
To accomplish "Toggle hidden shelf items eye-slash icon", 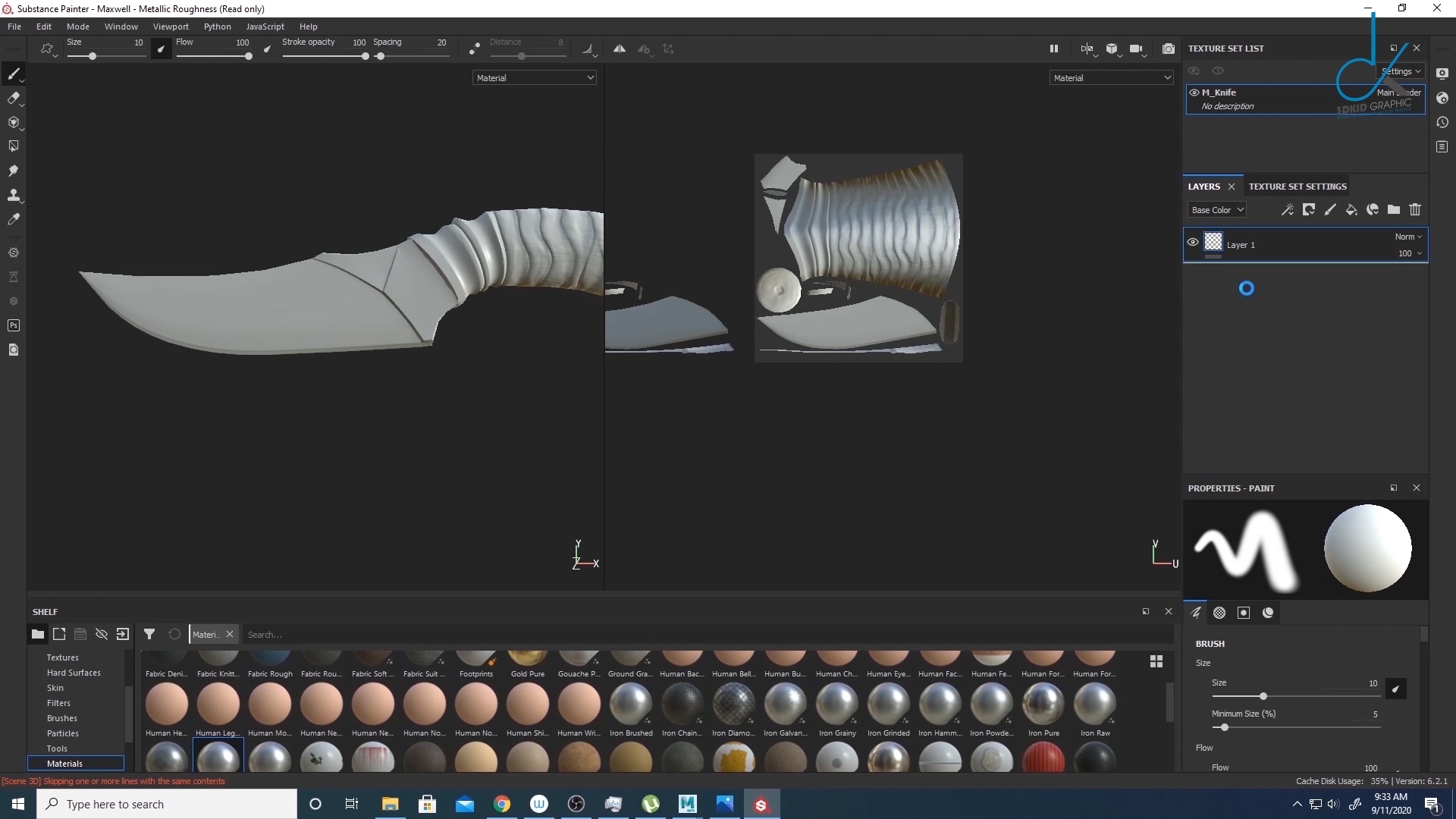I will click(102, 634).
